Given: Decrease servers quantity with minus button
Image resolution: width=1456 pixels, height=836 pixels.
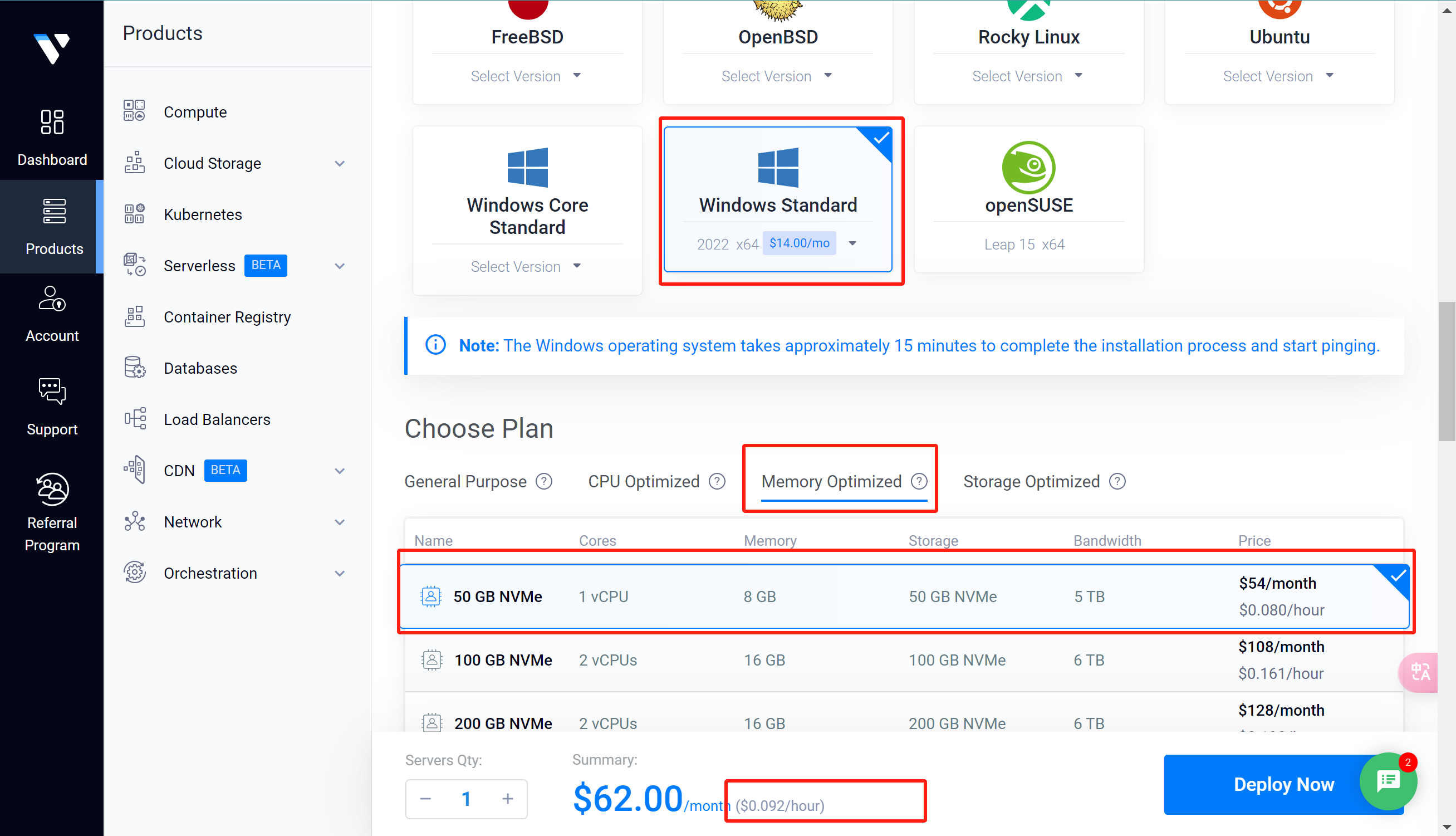Looking at the screenshot, I should point(425,799).
